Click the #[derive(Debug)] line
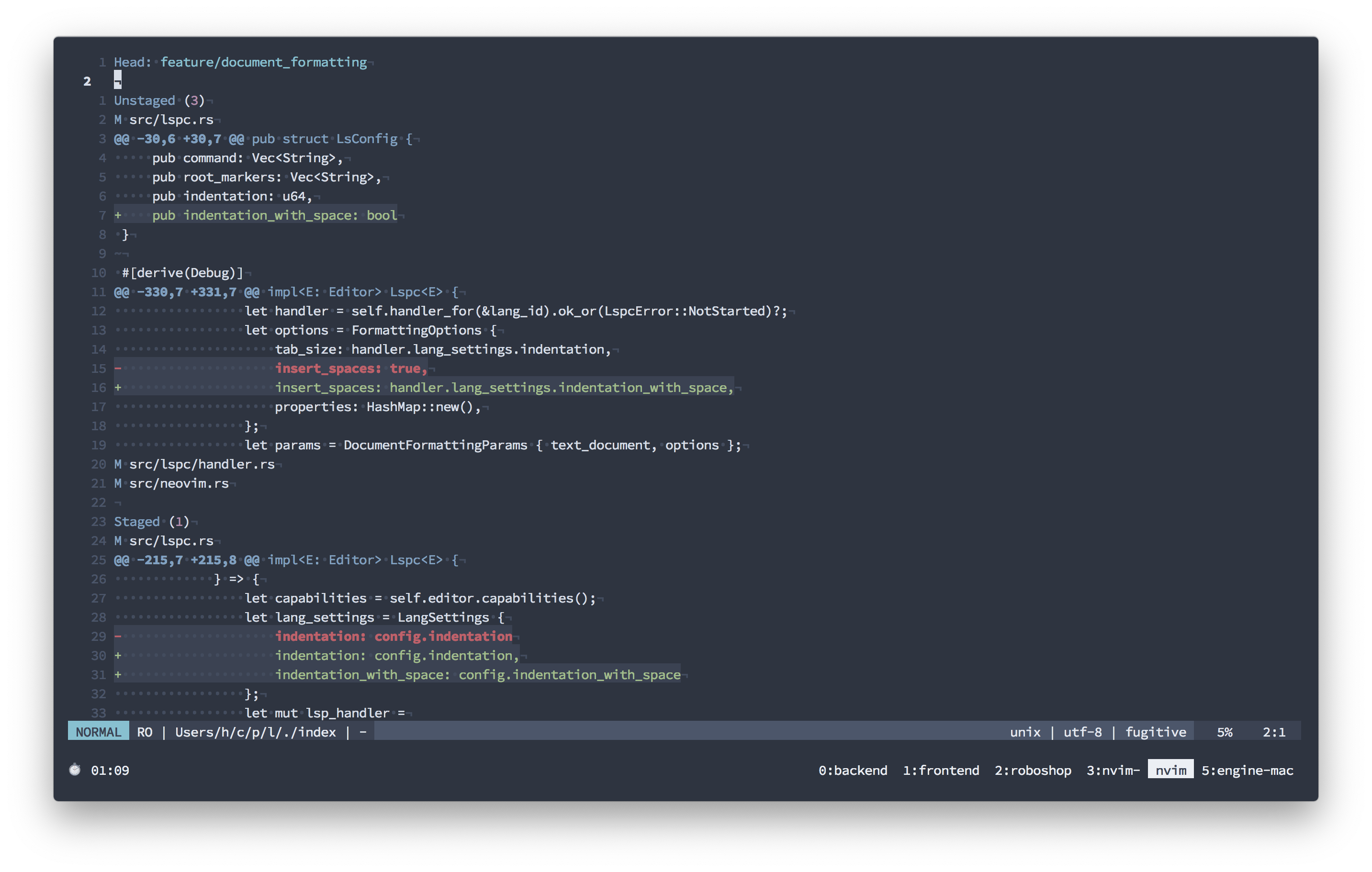The width and height of the screenshot is (1372, 872). point(182,273)
